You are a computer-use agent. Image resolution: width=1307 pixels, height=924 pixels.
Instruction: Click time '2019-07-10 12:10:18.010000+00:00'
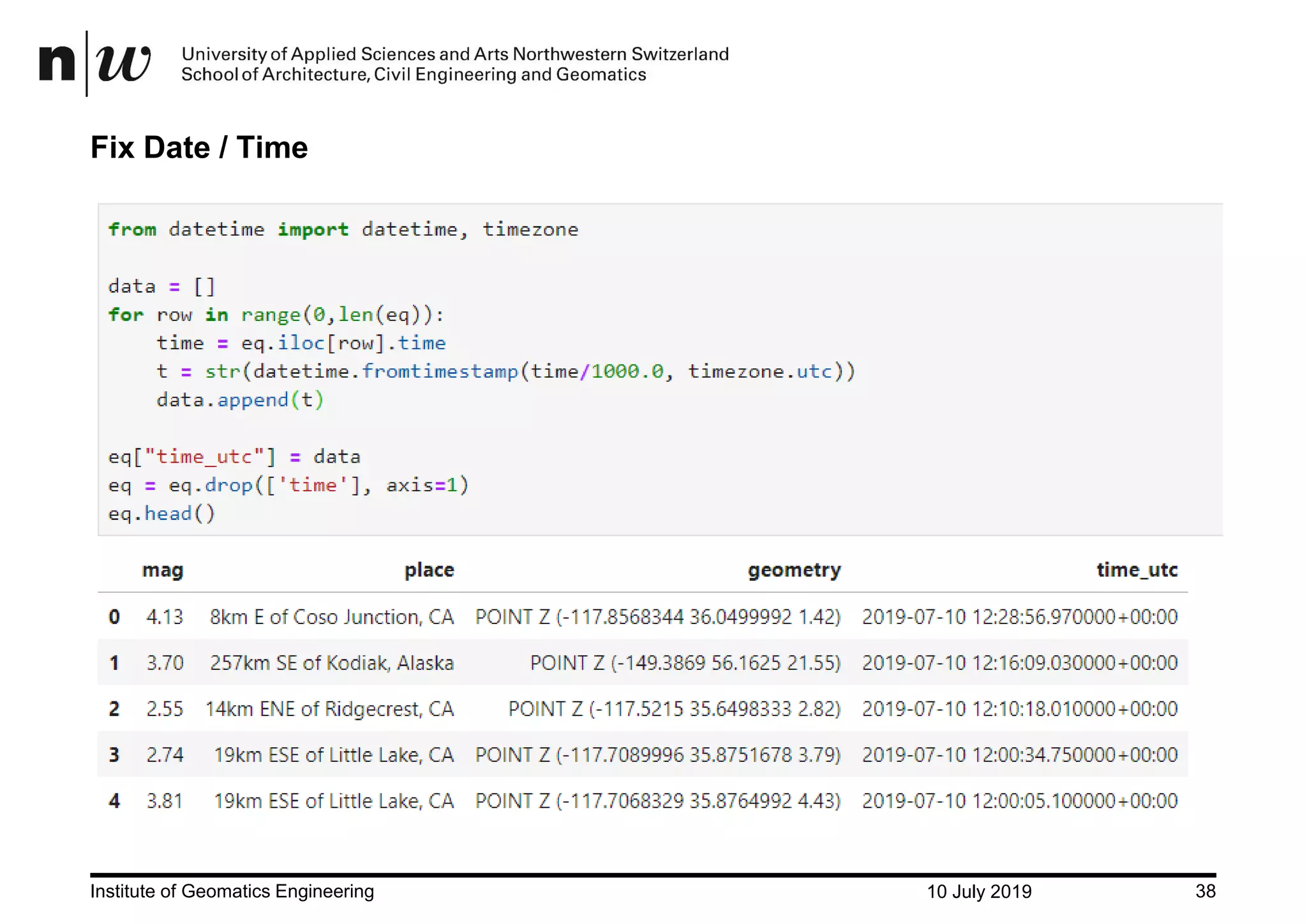click(1020, 709)
